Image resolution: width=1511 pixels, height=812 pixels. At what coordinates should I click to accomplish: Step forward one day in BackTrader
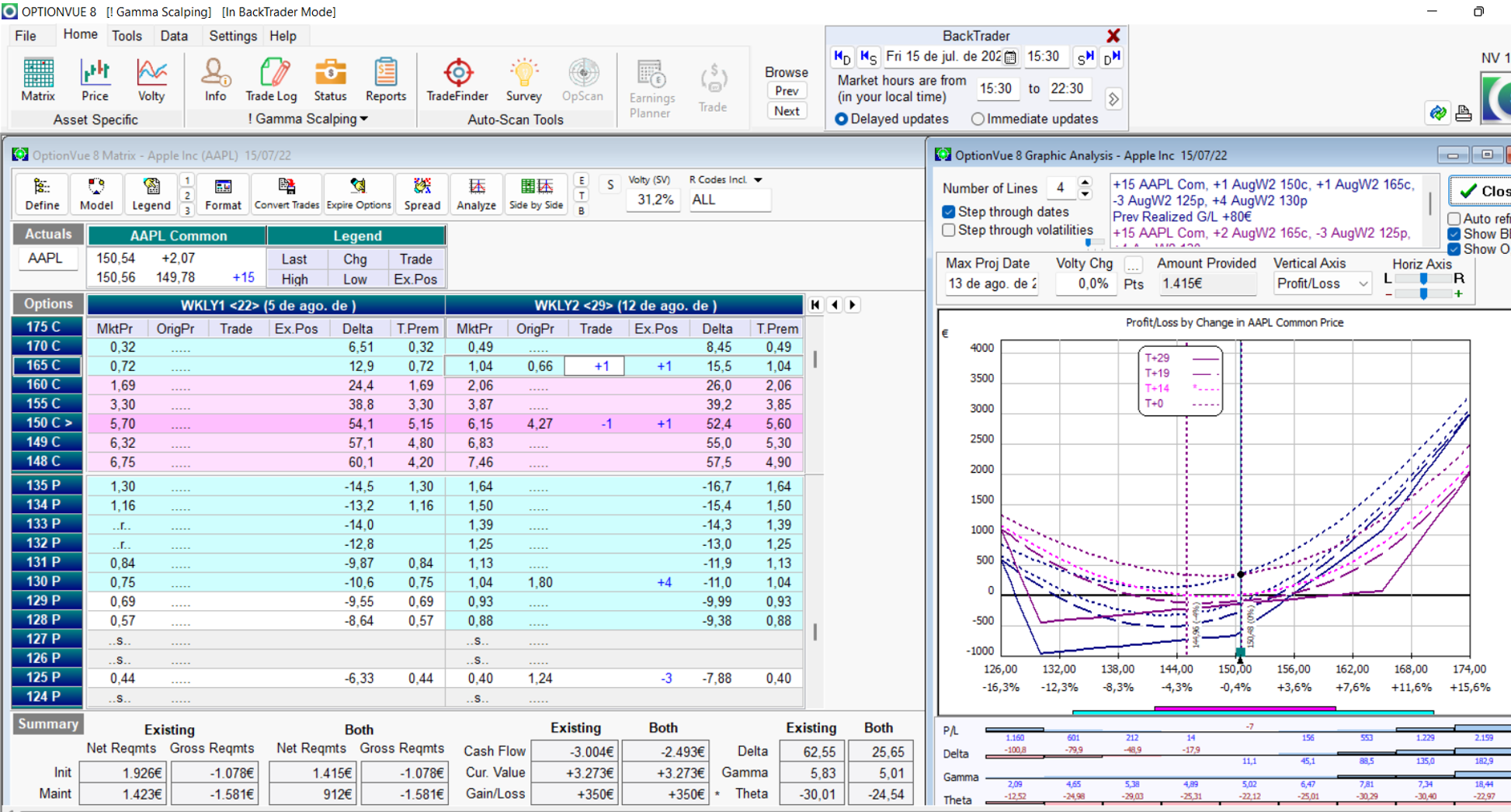tap(1112, 57)
